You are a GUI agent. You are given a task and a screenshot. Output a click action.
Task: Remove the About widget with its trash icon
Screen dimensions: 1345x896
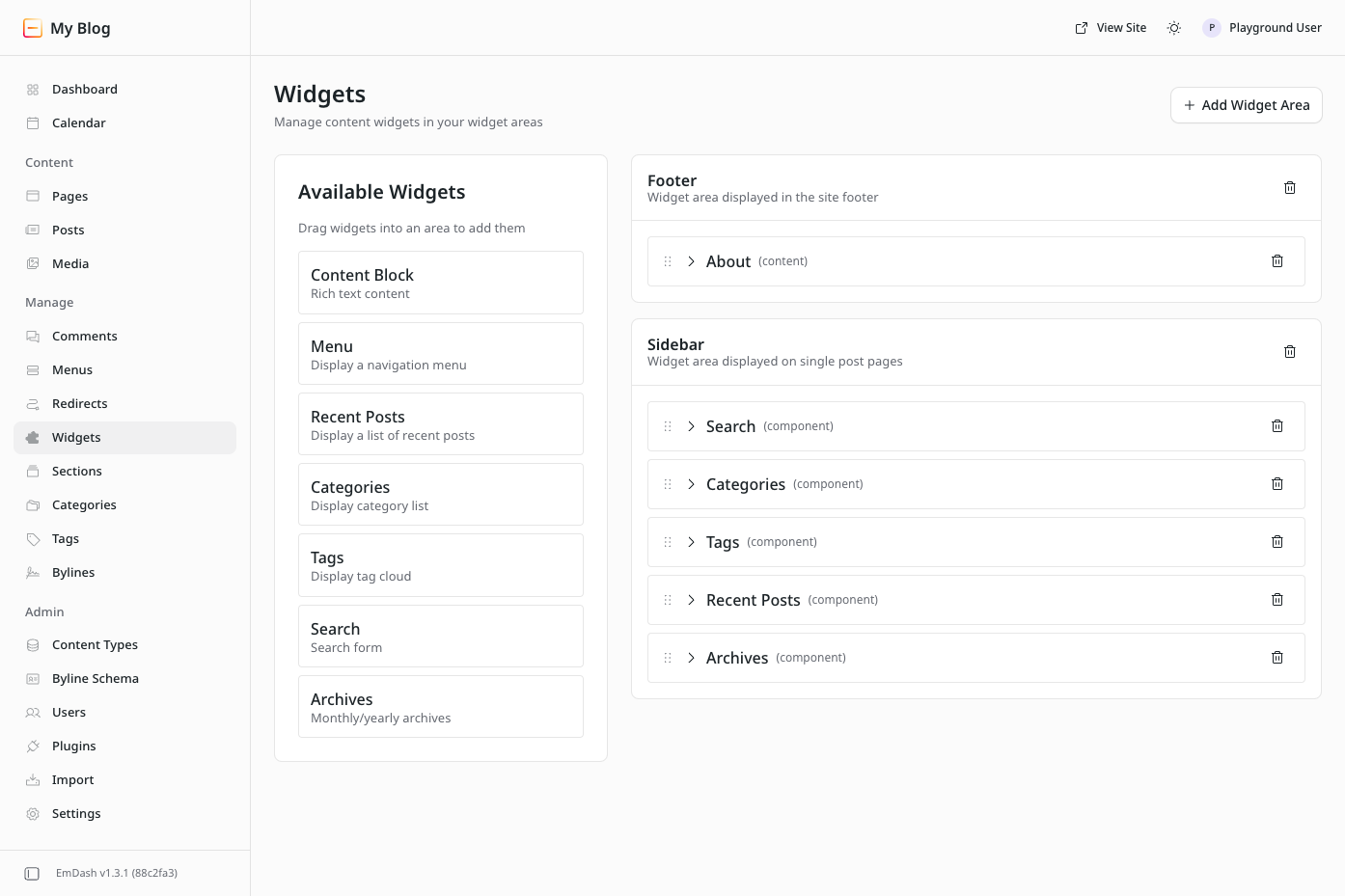click(1277, 261)
